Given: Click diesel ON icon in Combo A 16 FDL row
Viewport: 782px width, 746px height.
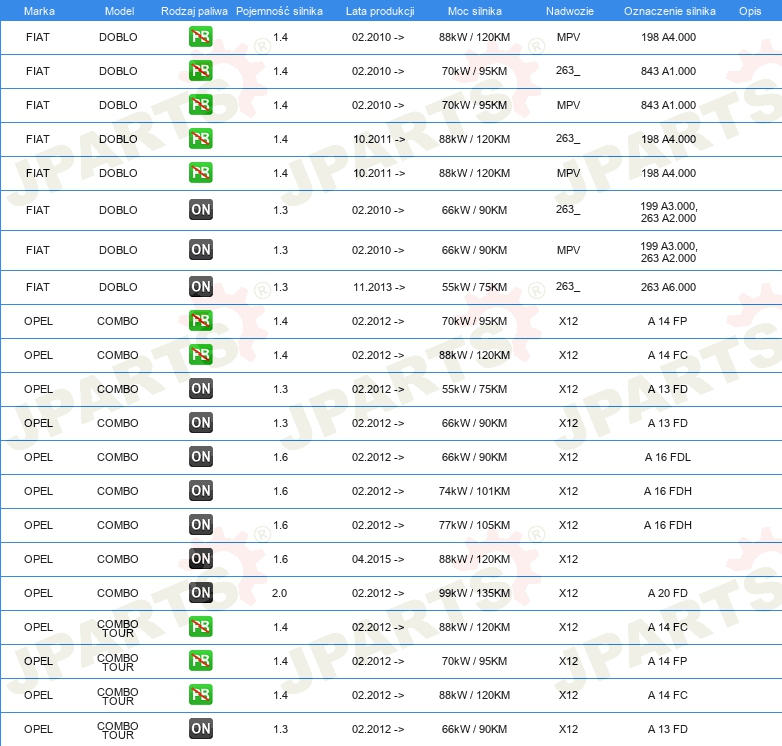Looking at the screenshot, I should tap(200, 456).
